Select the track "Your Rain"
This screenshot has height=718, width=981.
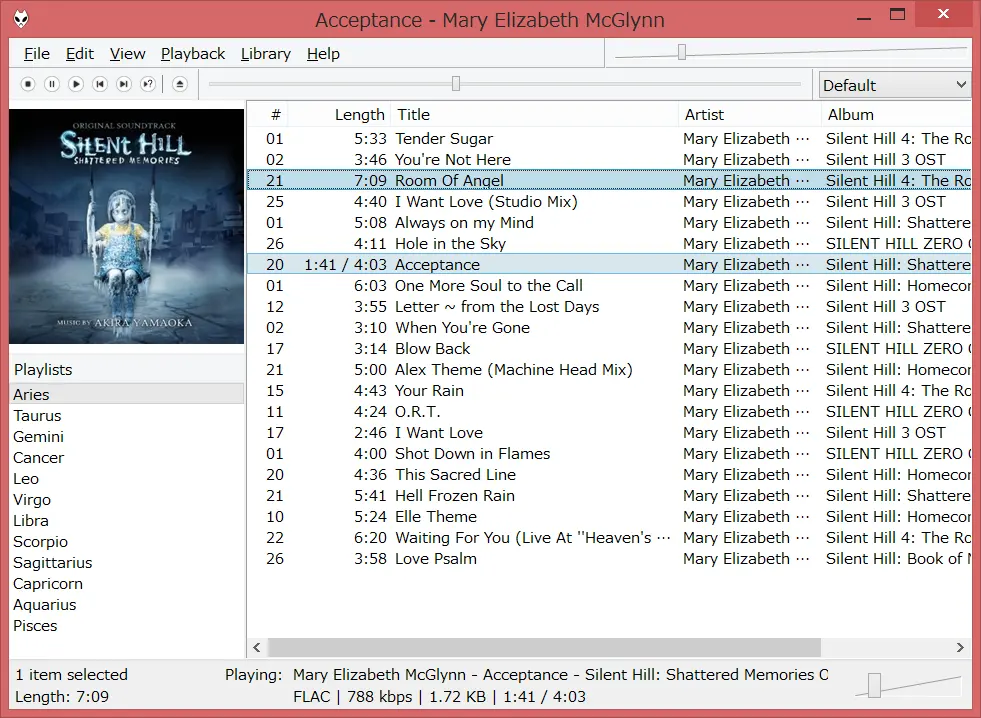coord(609,391)
